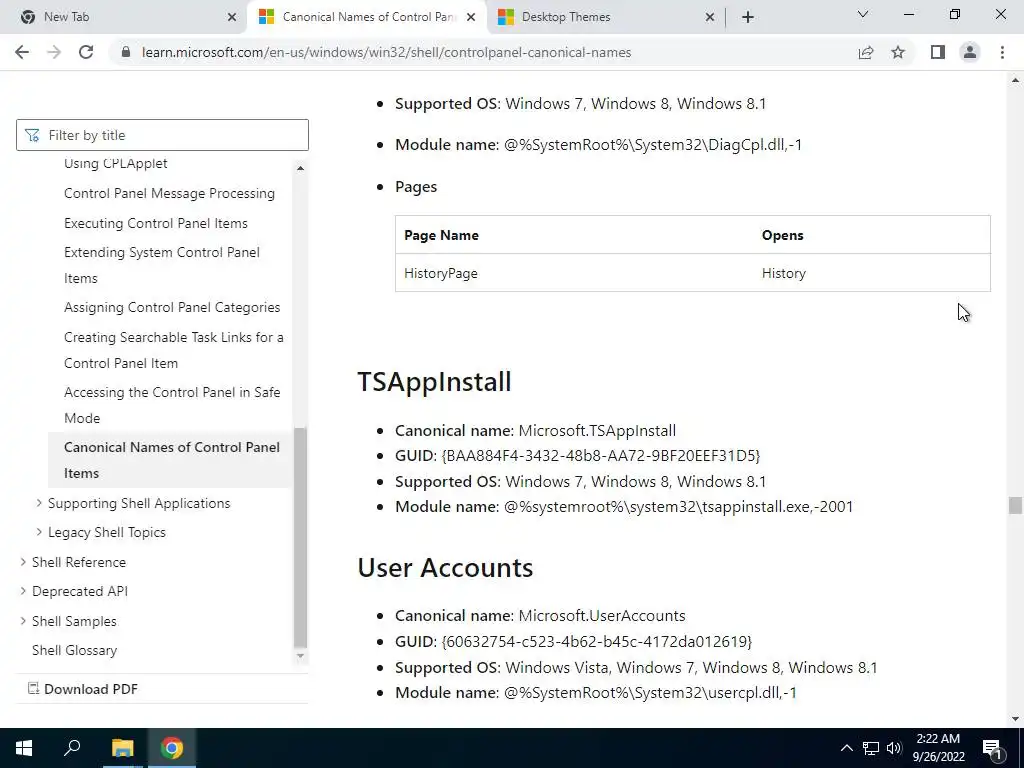Open the Chrome three-dot menu
This screenshot has height=768, width=1024.
coord(1002,52)
